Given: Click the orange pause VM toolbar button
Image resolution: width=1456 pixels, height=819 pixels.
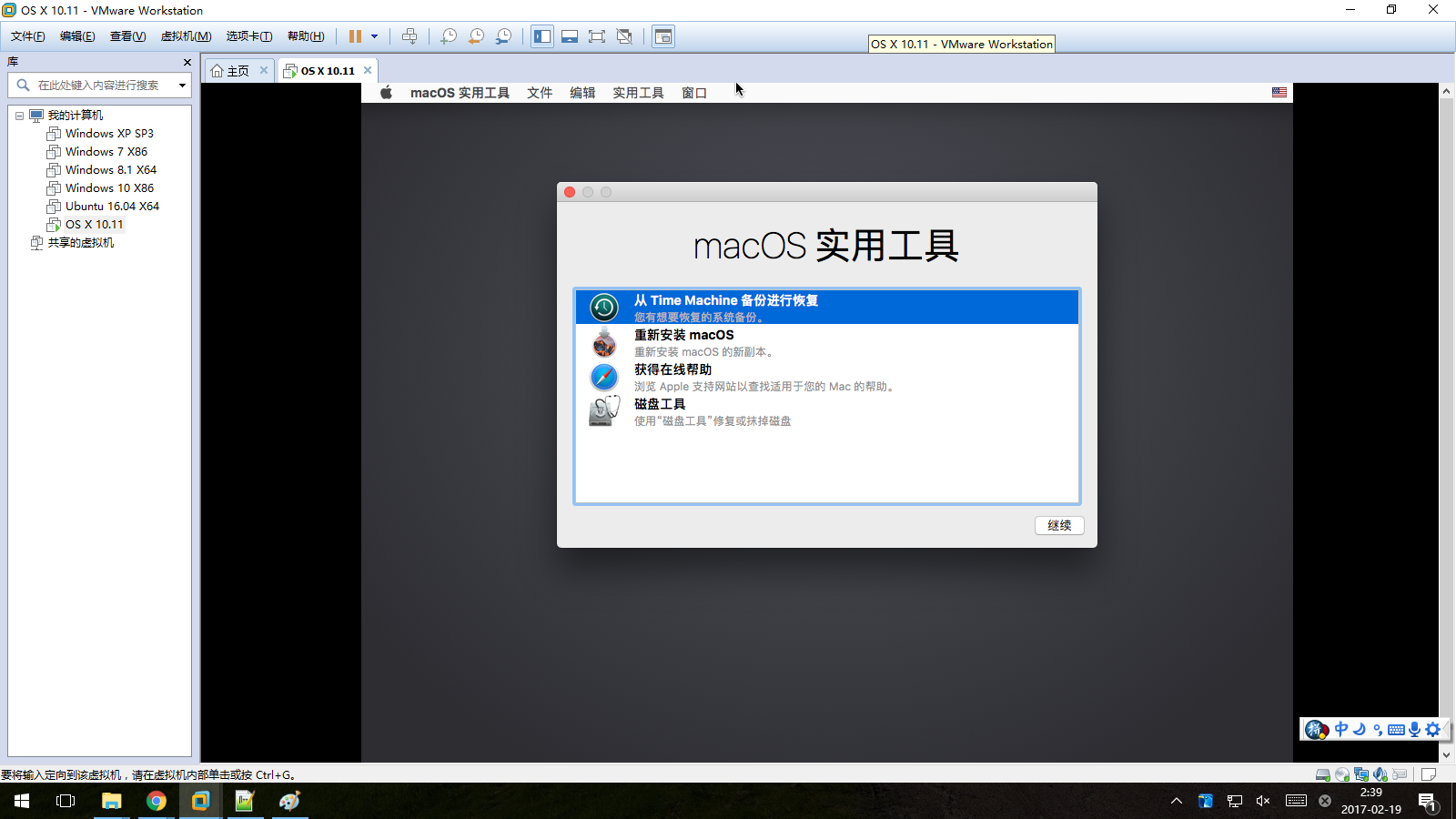Looking at the screenshot, I should coord(355,36).
